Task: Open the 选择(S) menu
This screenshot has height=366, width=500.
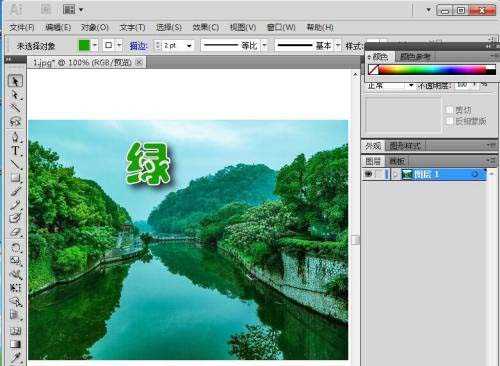Action: tap(169, 27)
